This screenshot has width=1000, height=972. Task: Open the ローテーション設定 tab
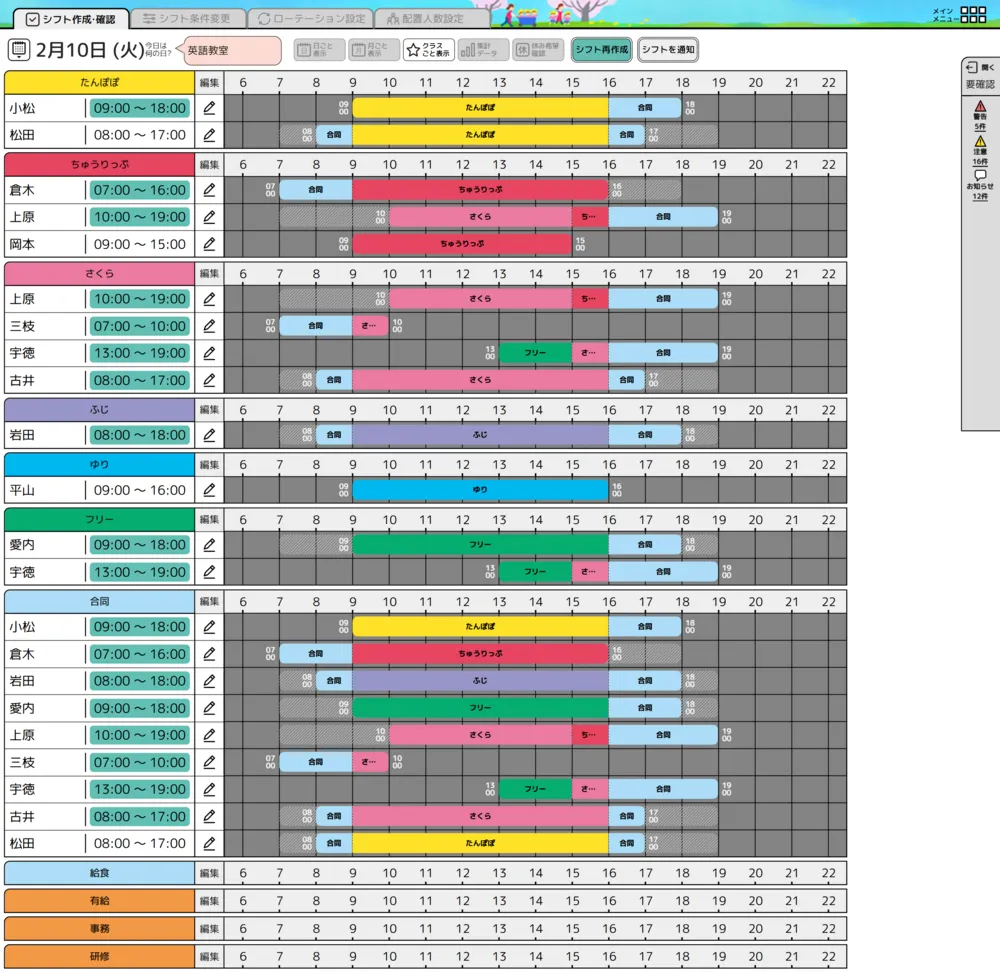pyautogui.click(x=311, y=19)
